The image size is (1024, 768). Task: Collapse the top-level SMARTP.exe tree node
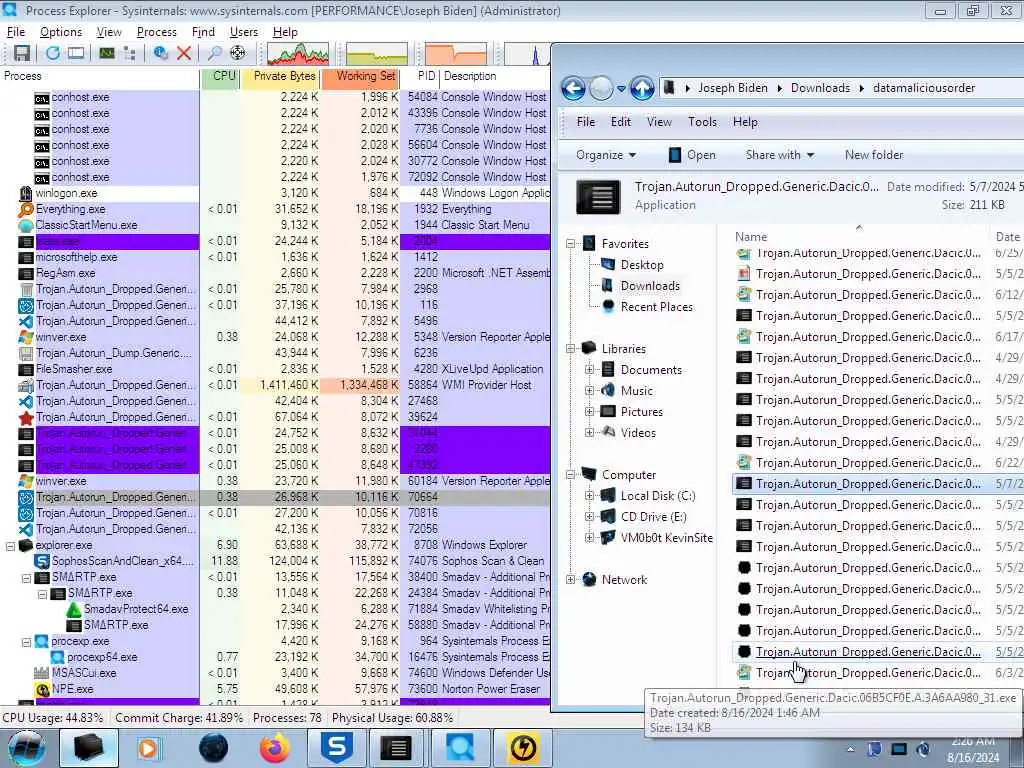pos(26,578)
